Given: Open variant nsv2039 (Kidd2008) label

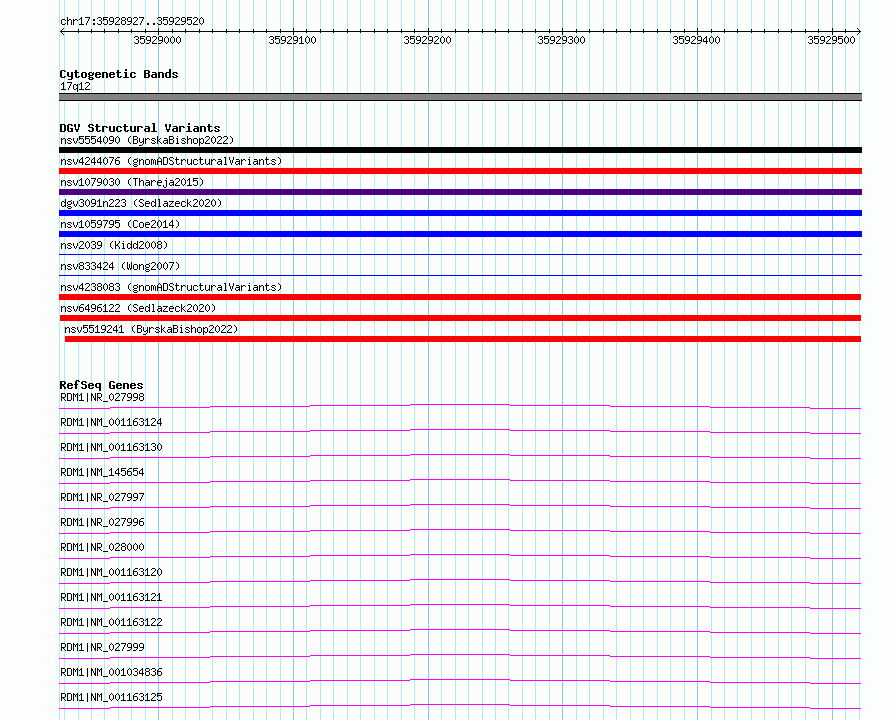Looking at the screenshot, I should pos(114,245).
